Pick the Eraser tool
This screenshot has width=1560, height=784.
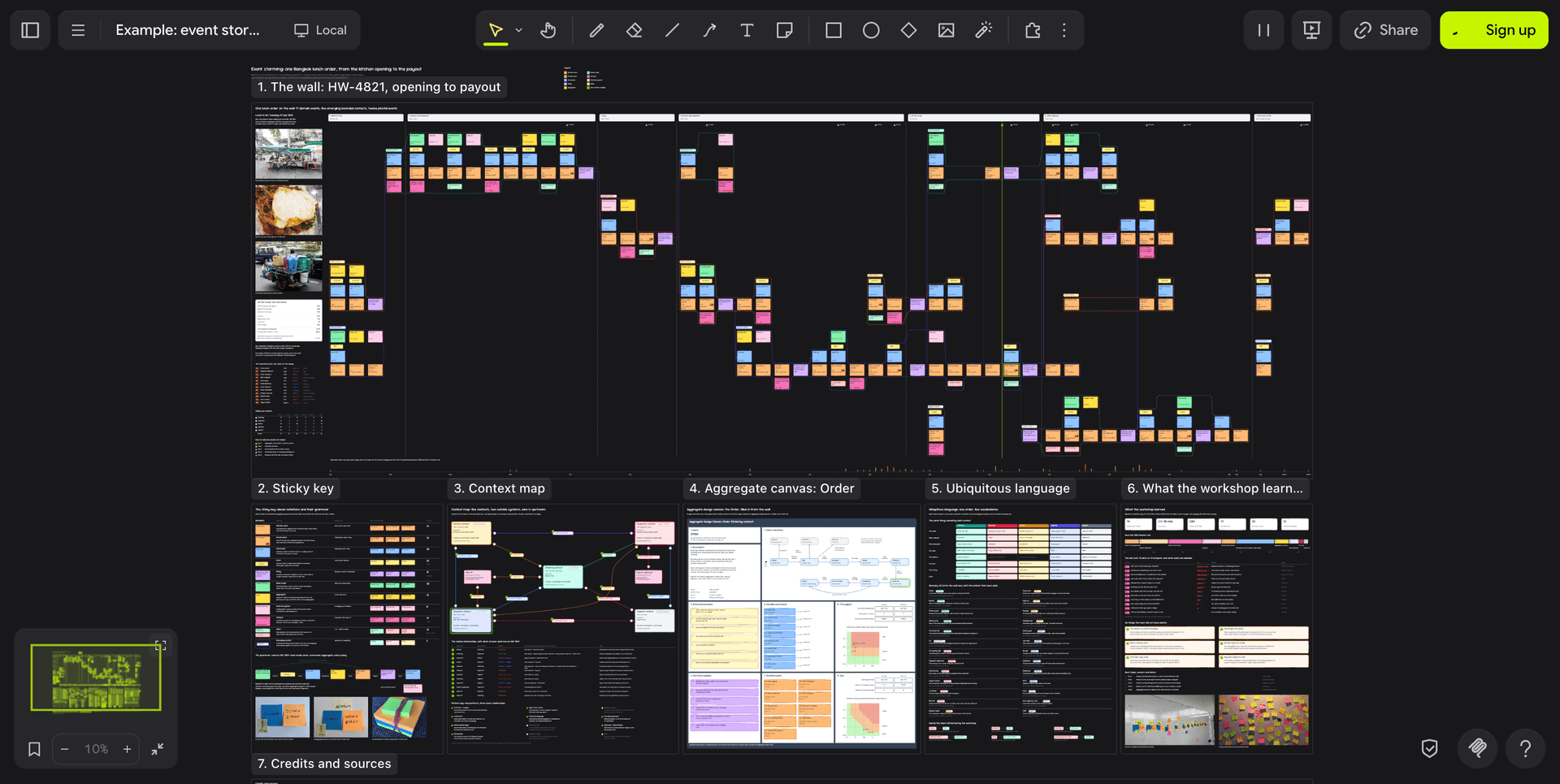coord(635,30)
